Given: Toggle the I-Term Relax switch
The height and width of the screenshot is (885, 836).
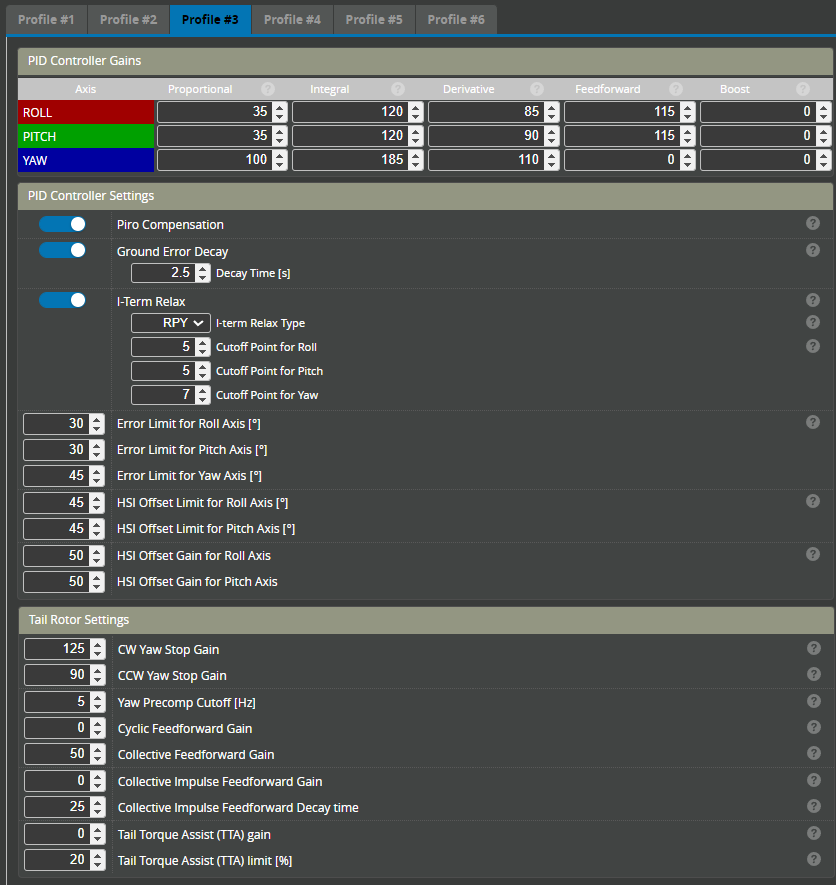Looking at the screenshot, I should [x=62, y=300].
